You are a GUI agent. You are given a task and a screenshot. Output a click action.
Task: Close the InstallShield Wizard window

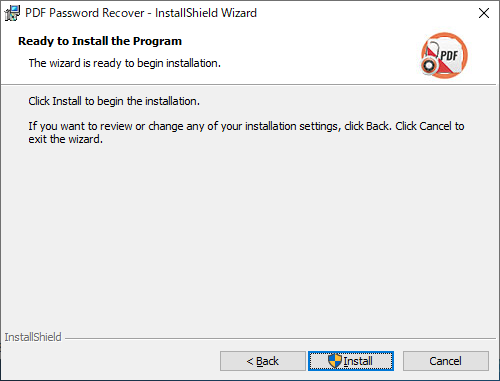tap(484, 13)
